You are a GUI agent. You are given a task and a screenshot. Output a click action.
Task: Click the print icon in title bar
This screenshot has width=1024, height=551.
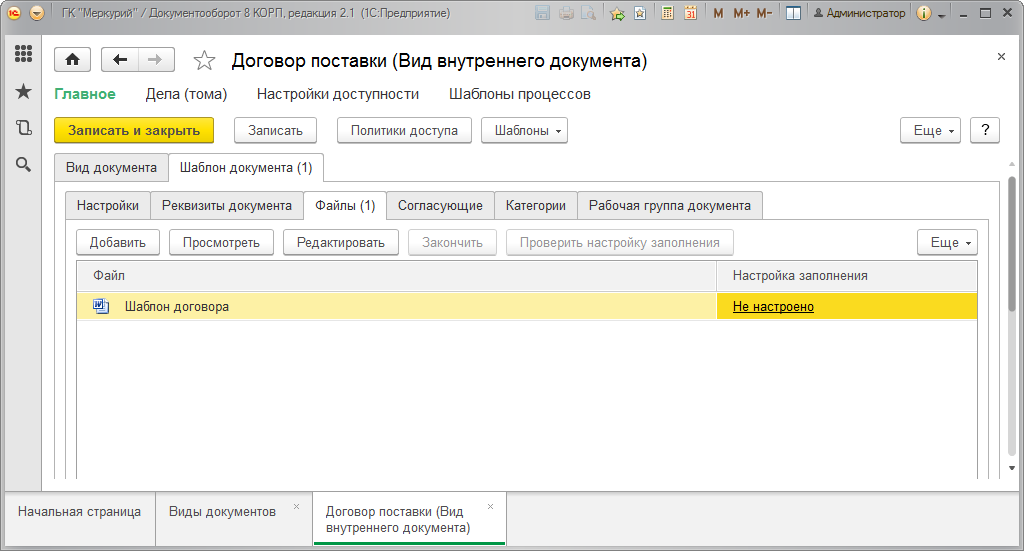(x=566, y=13)
